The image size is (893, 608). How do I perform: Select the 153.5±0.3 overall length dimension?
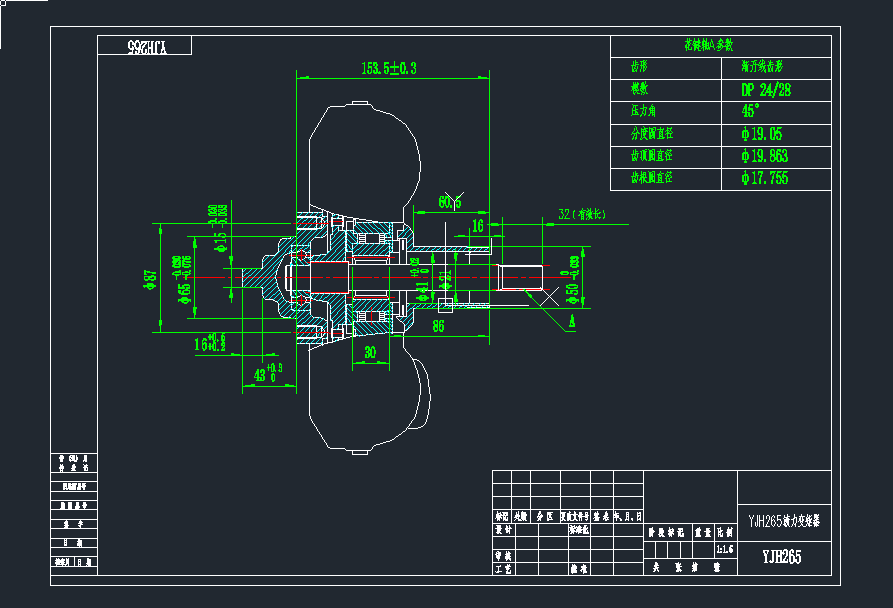pyautogui.click(x=389, y=68)
